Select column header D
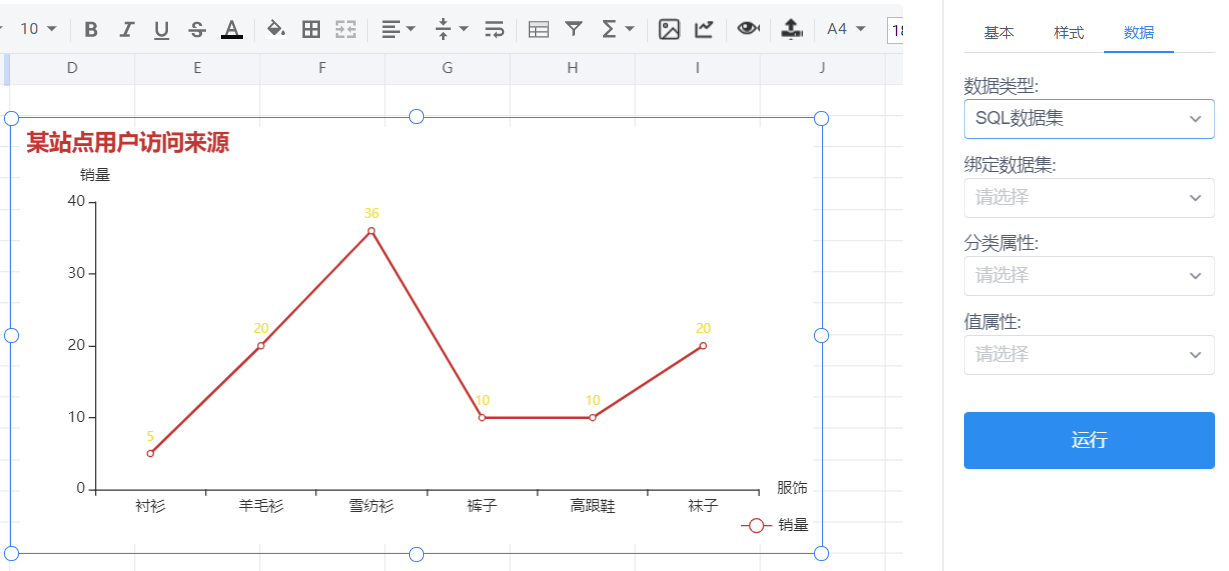Screen dimensions: 1229x571 click(72, 68)
